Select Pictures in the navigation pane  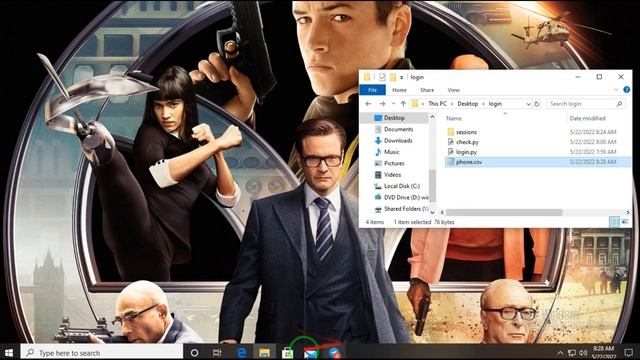pyautogui.click(x=394, y=163)
